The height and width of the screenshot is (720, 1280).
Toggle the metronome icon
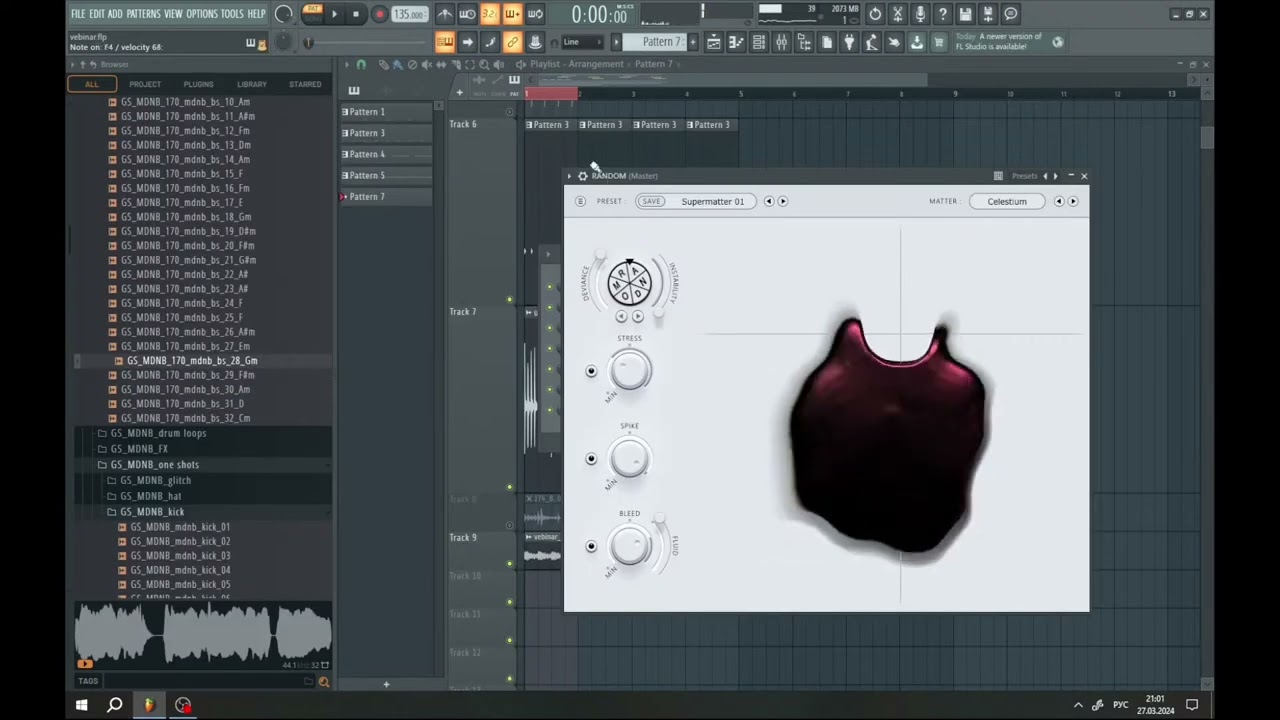[445, 14]
